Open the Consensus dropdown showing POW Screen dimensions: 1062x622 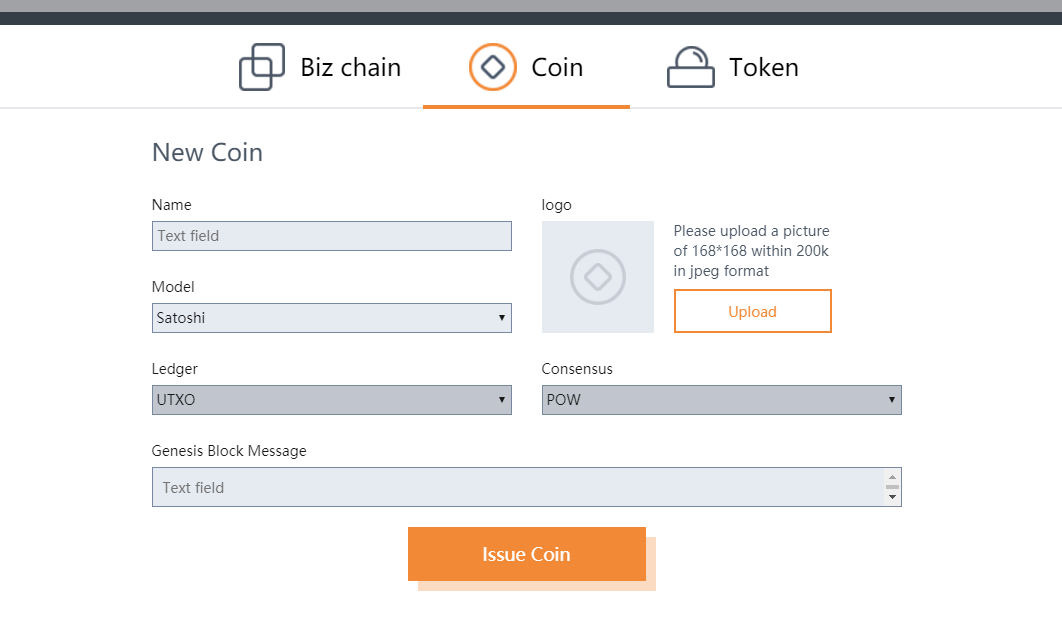pyautogui.click(x=721, y=400)
